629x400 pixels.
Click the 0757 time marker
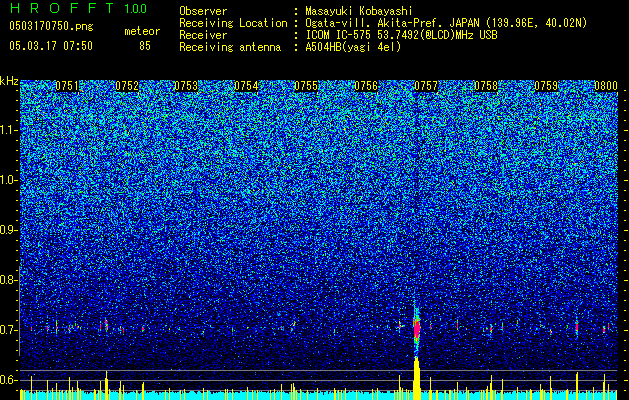click(x=426, y=86)
